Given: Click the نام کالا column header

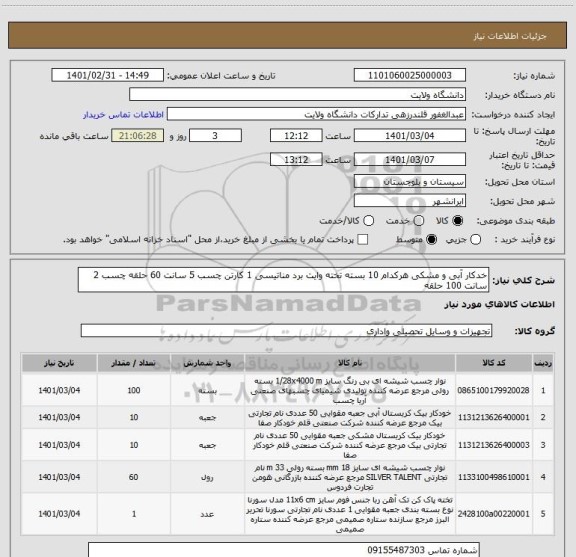Looking at the screenshot, I should tap(350, 363).
